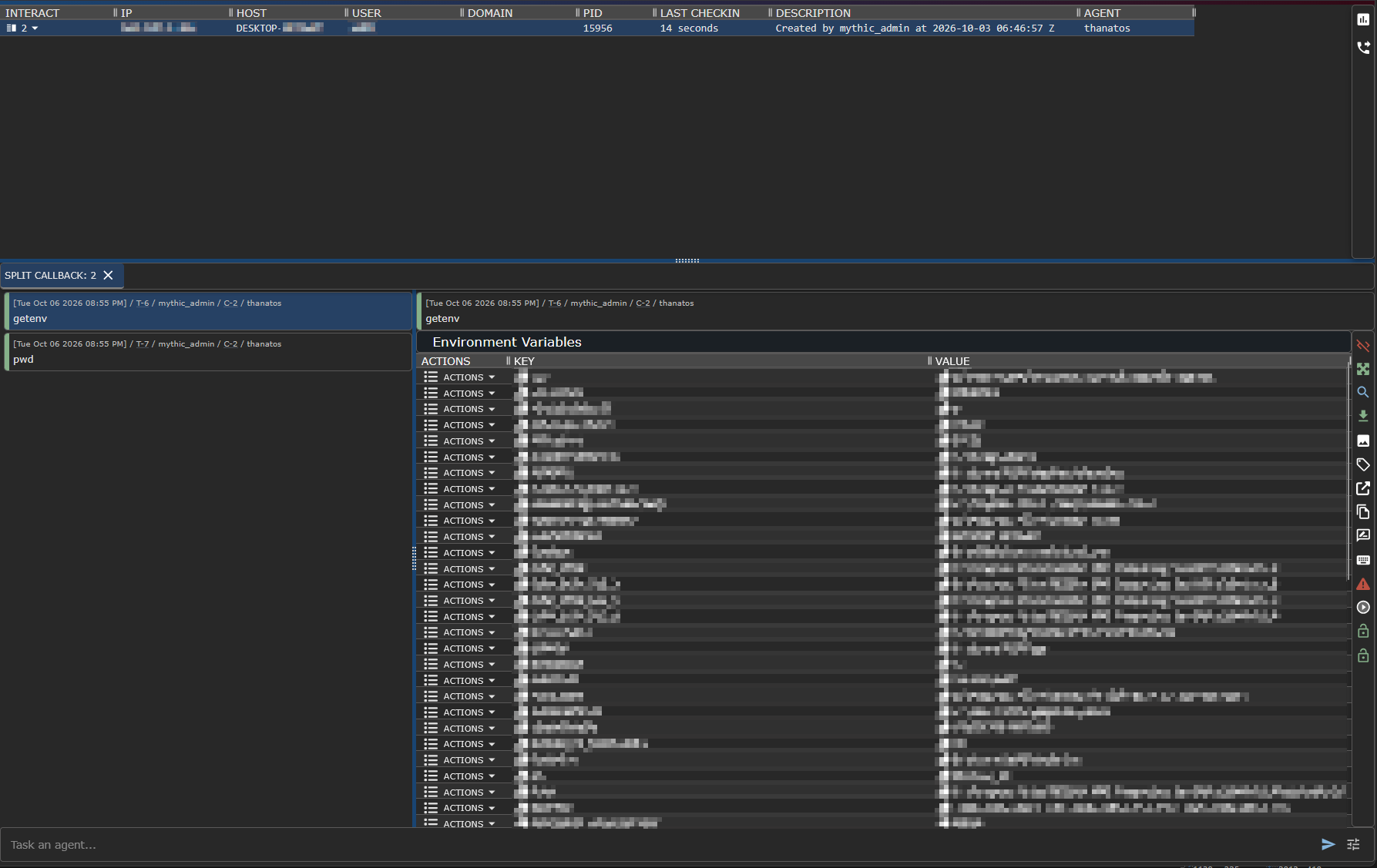Click the thanatos agent cell in callbacks table
Screen dimensions: 1377x868
[1107, 28]
